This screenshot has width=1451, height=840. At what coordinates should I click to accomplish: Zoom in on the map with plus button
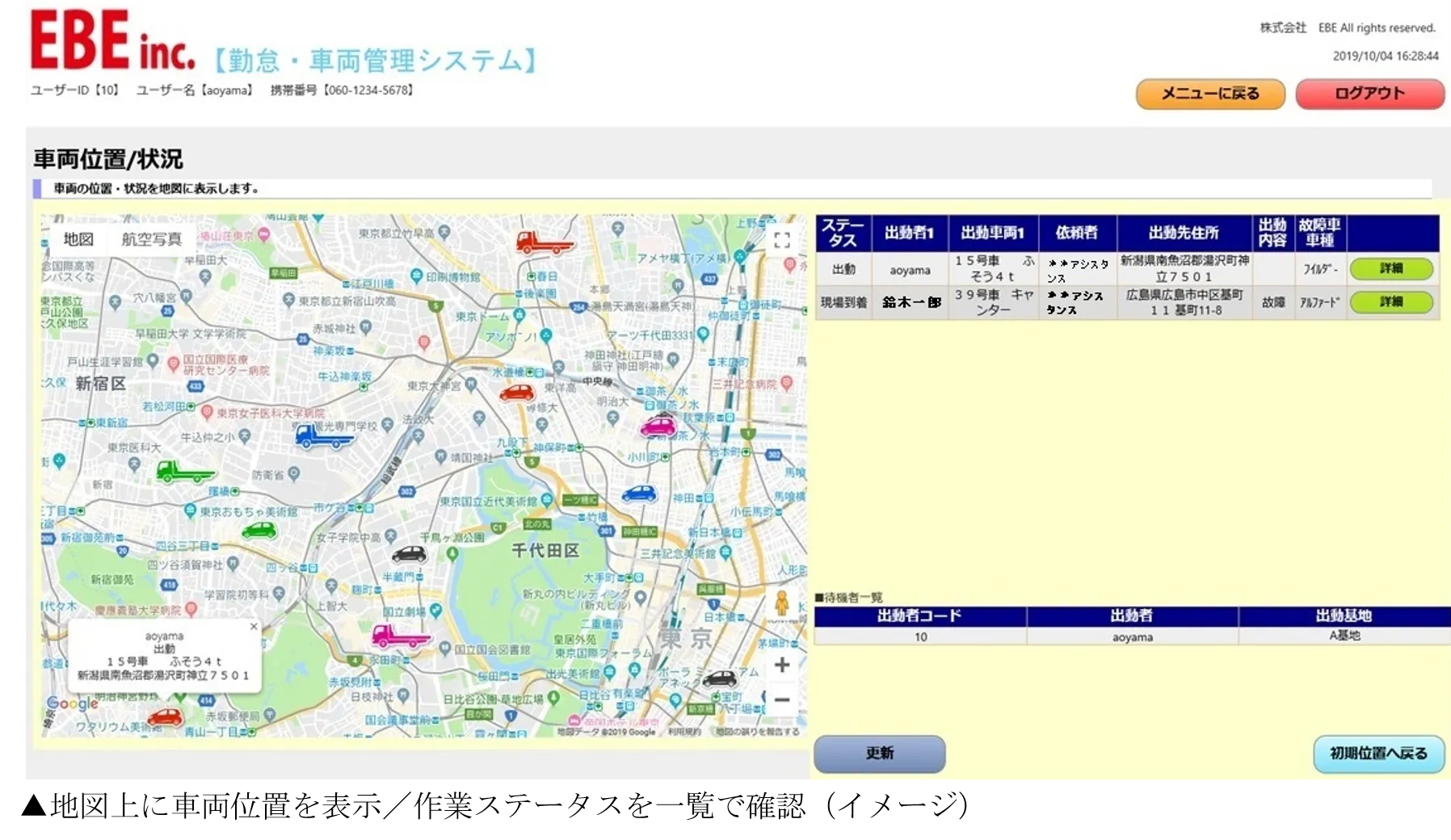(x=781, y=665)
